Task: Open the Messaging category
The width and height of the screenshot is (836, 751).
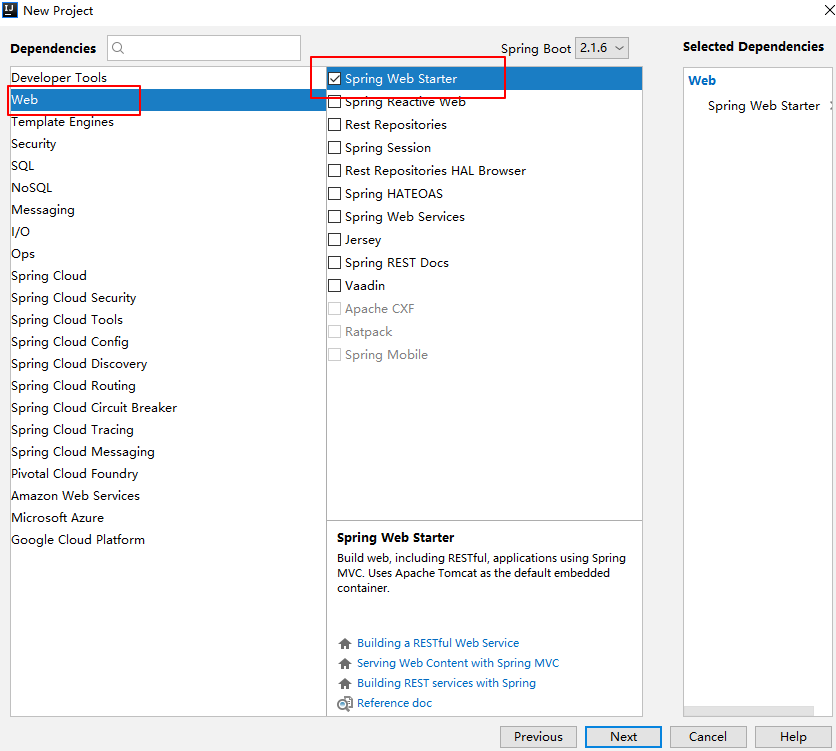Action: (x=168, y=209)
